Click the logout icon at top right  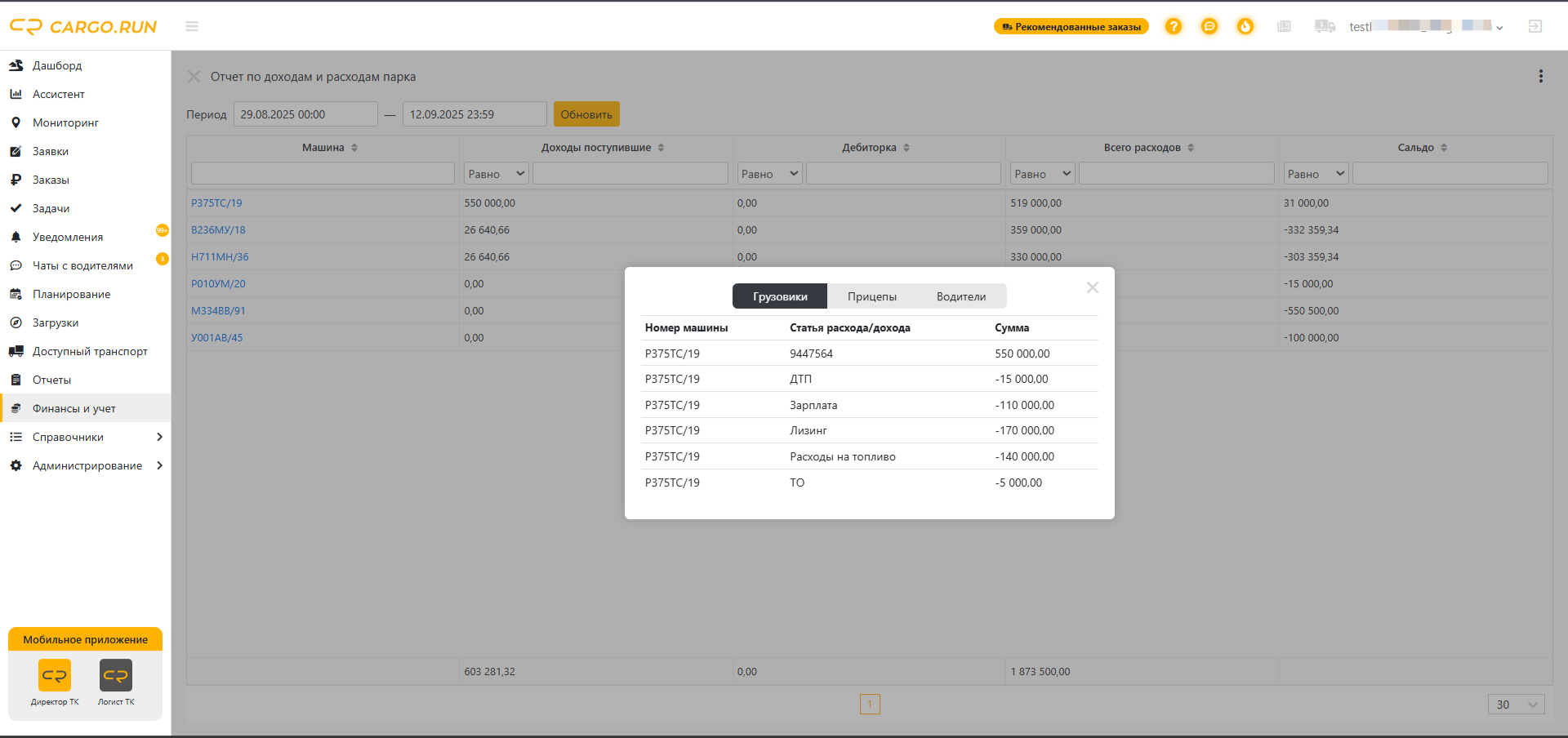pyautogui.click(x=1535, y=26)
